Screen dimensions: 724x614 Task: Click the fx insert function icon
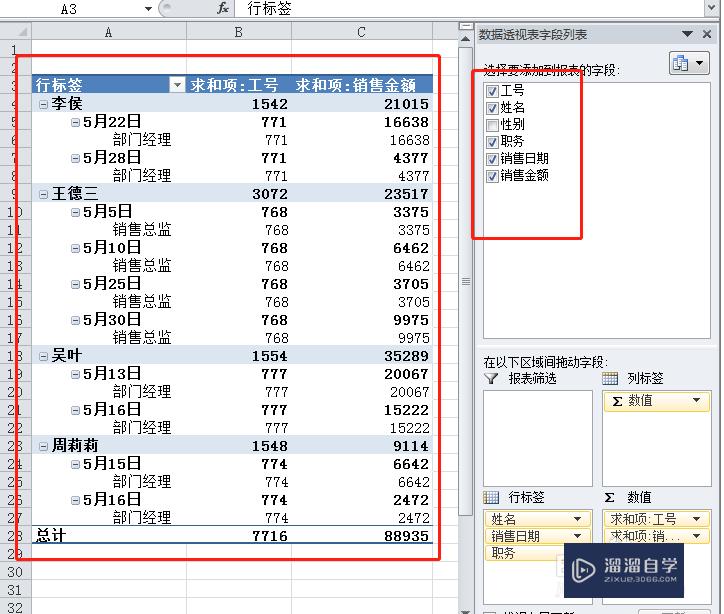point(223,8)
